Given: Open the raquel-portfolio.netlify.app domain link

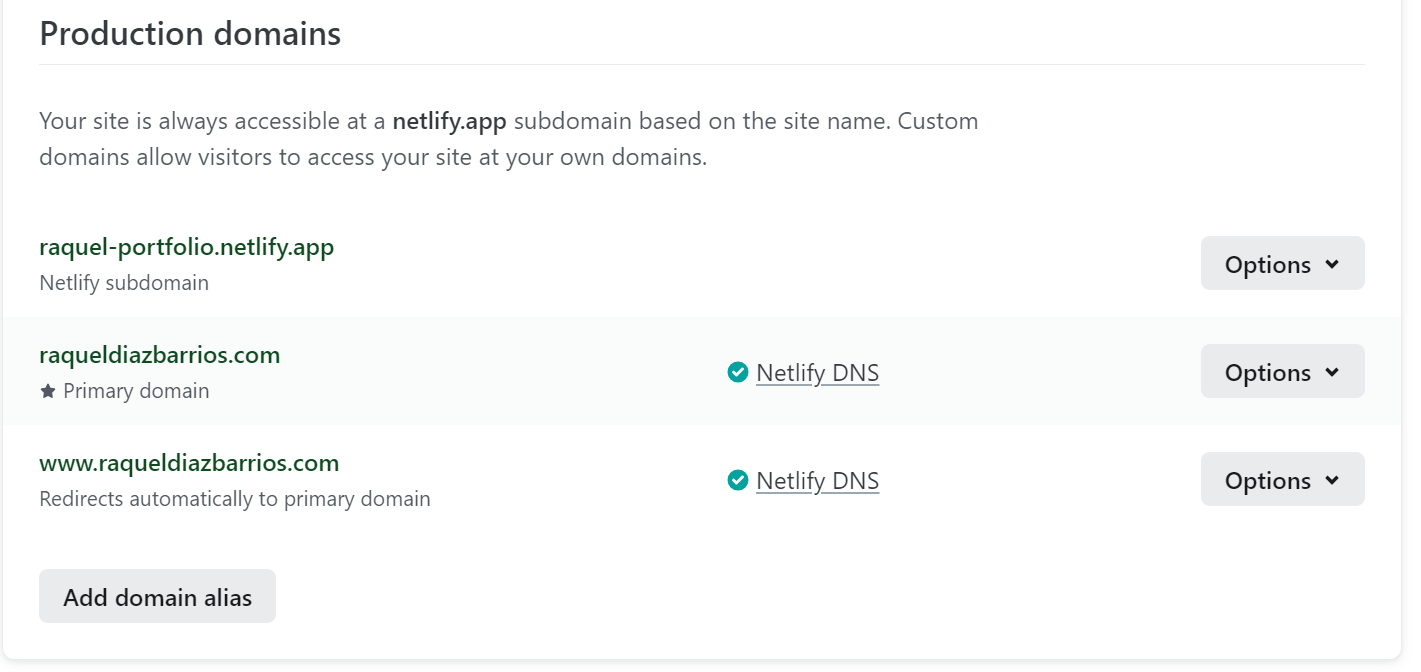Looking at the screenshot, I should click(186, 247).
